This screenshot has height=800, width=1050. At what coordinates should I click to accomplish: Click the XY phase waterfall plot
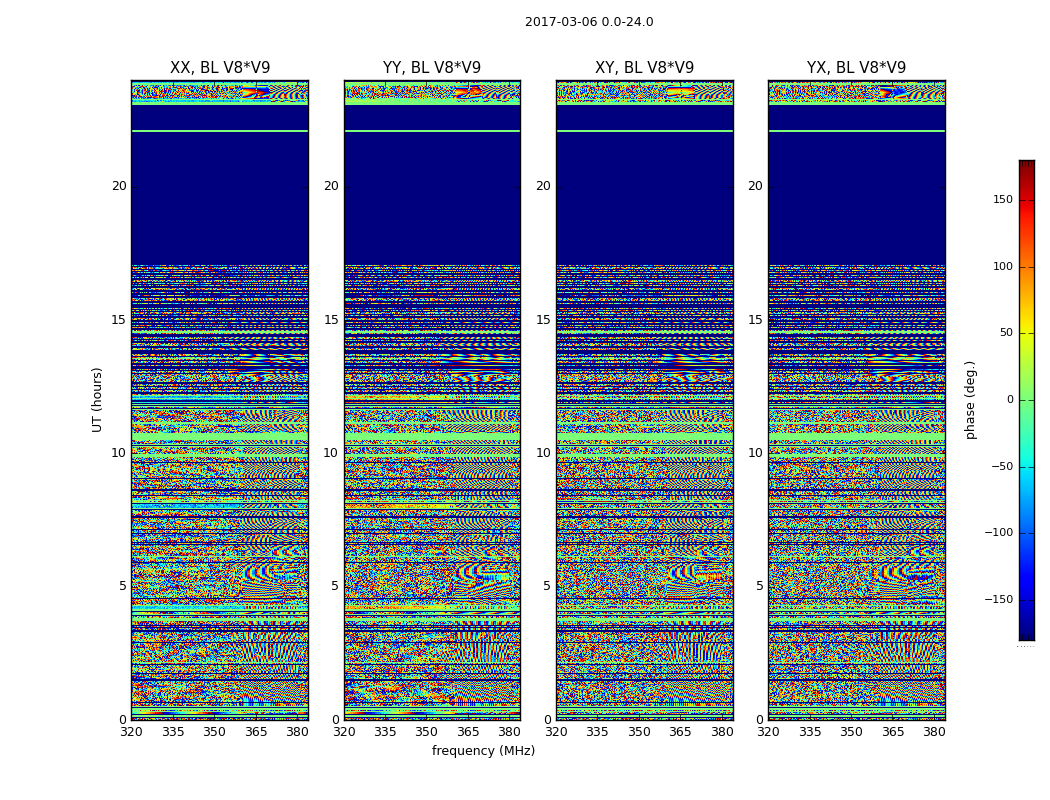644,400
